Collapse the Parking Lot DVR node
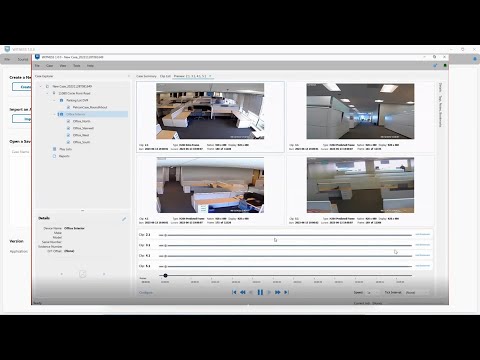480x360 pixels. (54, 100)
